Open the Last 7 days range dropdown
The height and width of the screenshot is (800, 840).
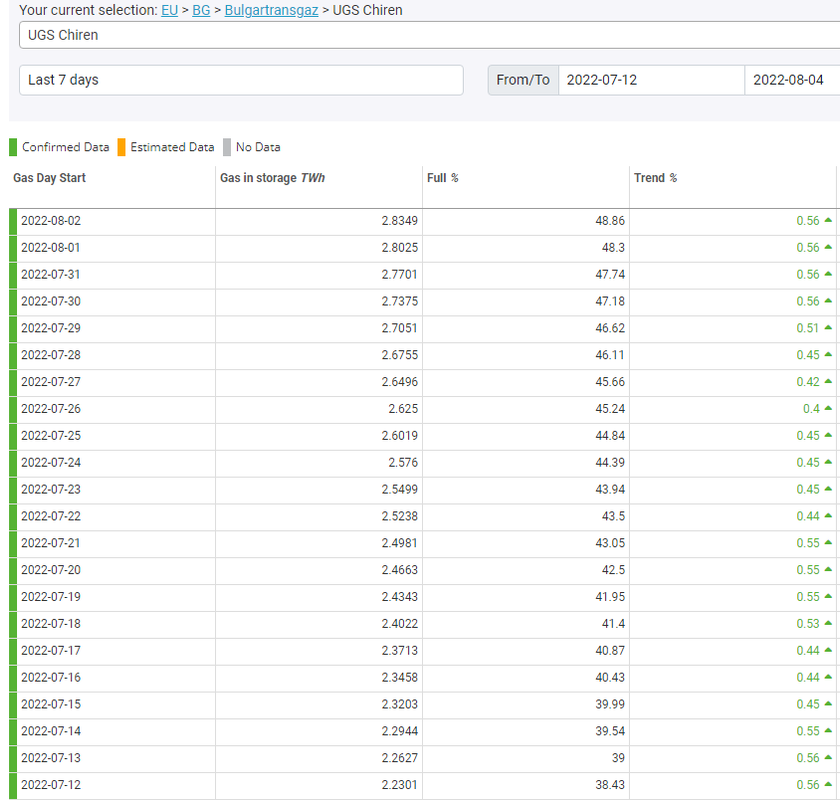pos(241,80)
